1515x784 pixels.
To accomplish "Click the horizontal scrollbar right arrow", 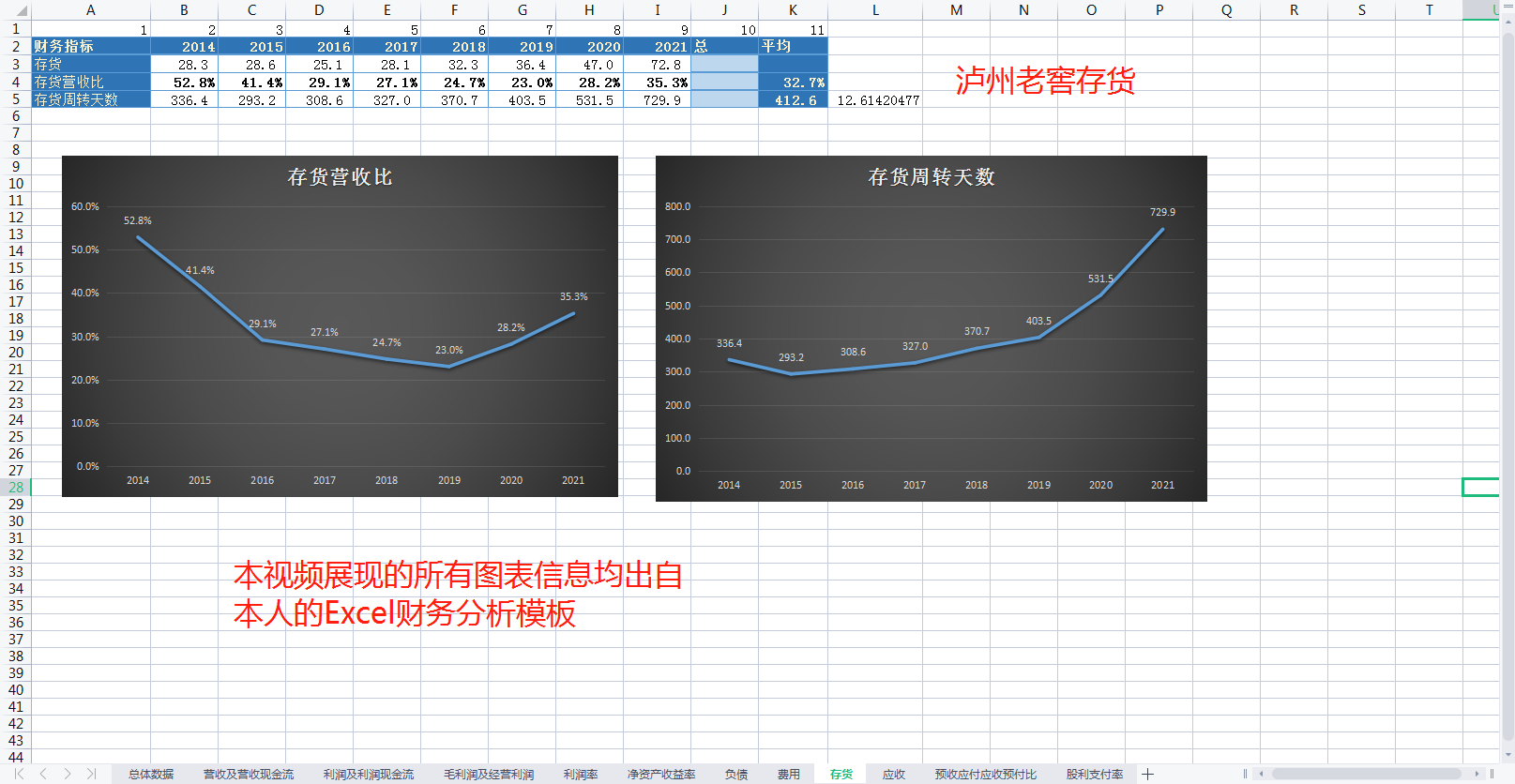I will pyautogui.click(x=1477, y=774).
